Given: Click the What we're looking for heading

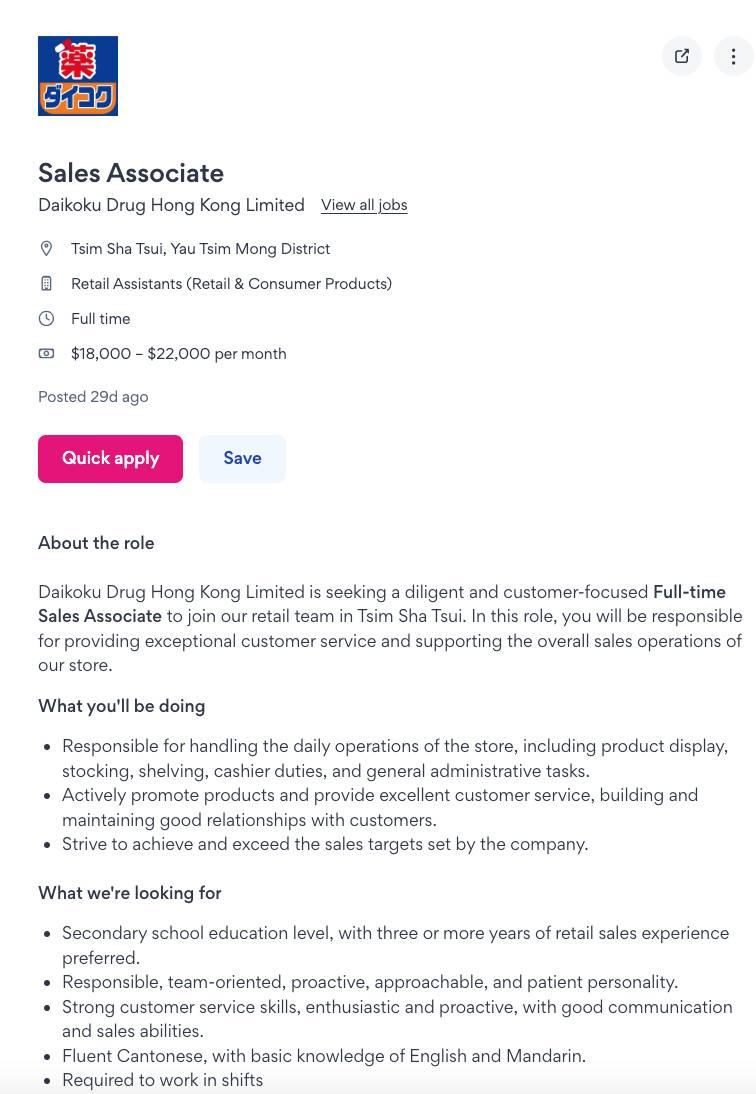Looking at the screenshot, I should [x=129, y=893].
